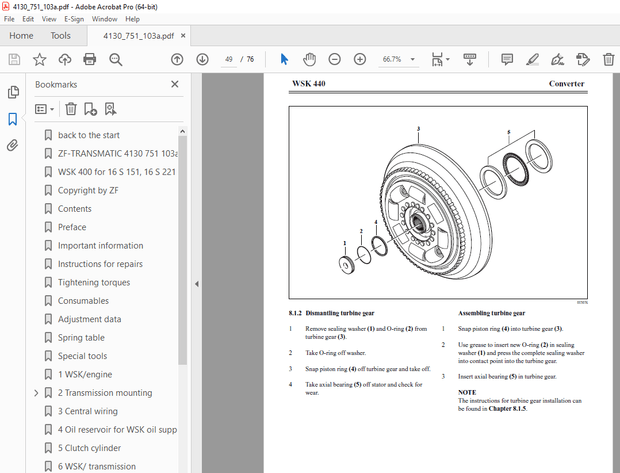Open the 'ZF-TRANSMATIC 4130 751 103a' bookmark
This screenshot has width=620, height=473.
[118, 153]
